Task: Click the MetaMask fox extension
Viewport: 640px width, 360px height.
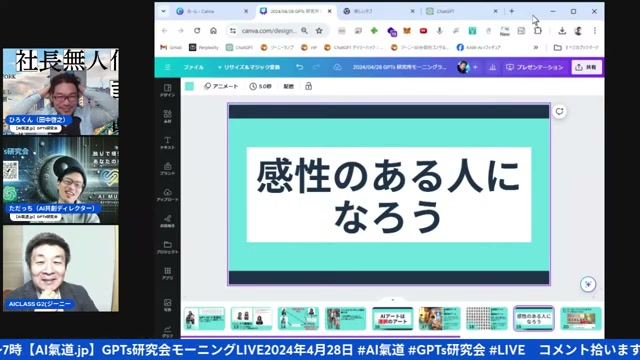Action: pos(407,31)
